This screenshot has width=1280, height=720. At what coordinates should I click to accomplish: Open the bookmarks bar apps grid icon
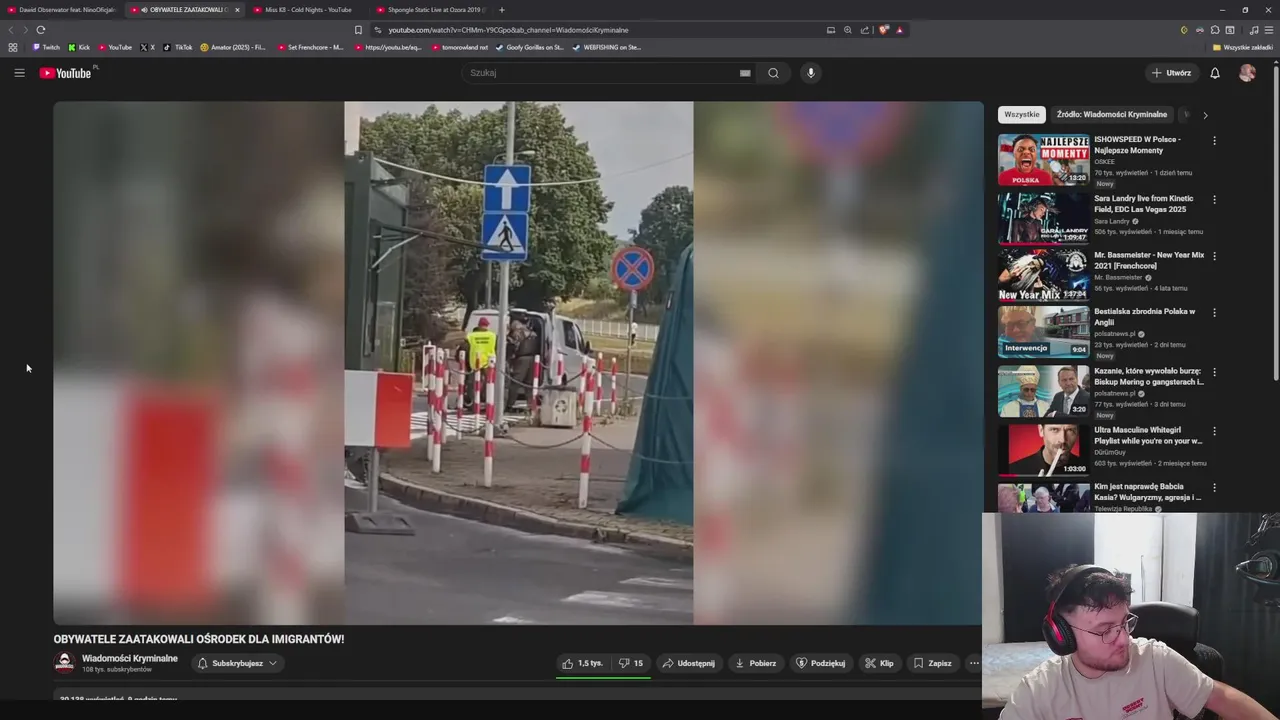click(12, 47)
